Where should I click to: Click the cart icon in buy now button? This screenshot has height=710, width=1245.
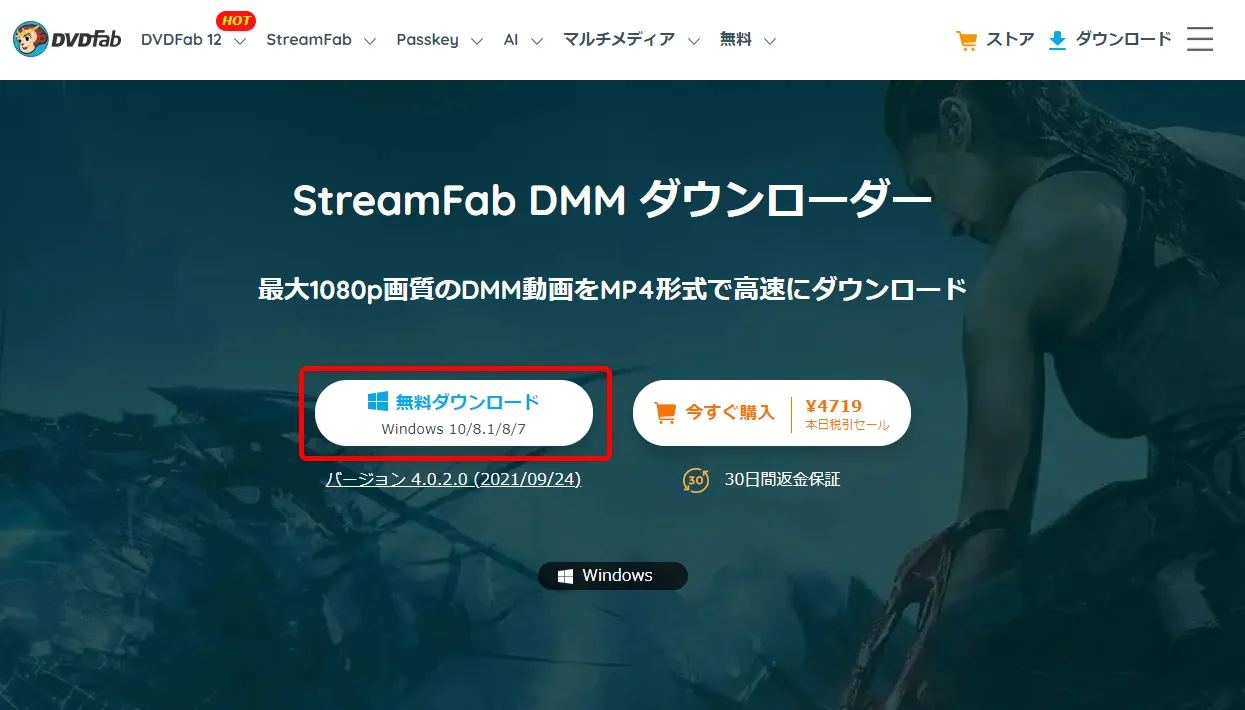point(664,412)
